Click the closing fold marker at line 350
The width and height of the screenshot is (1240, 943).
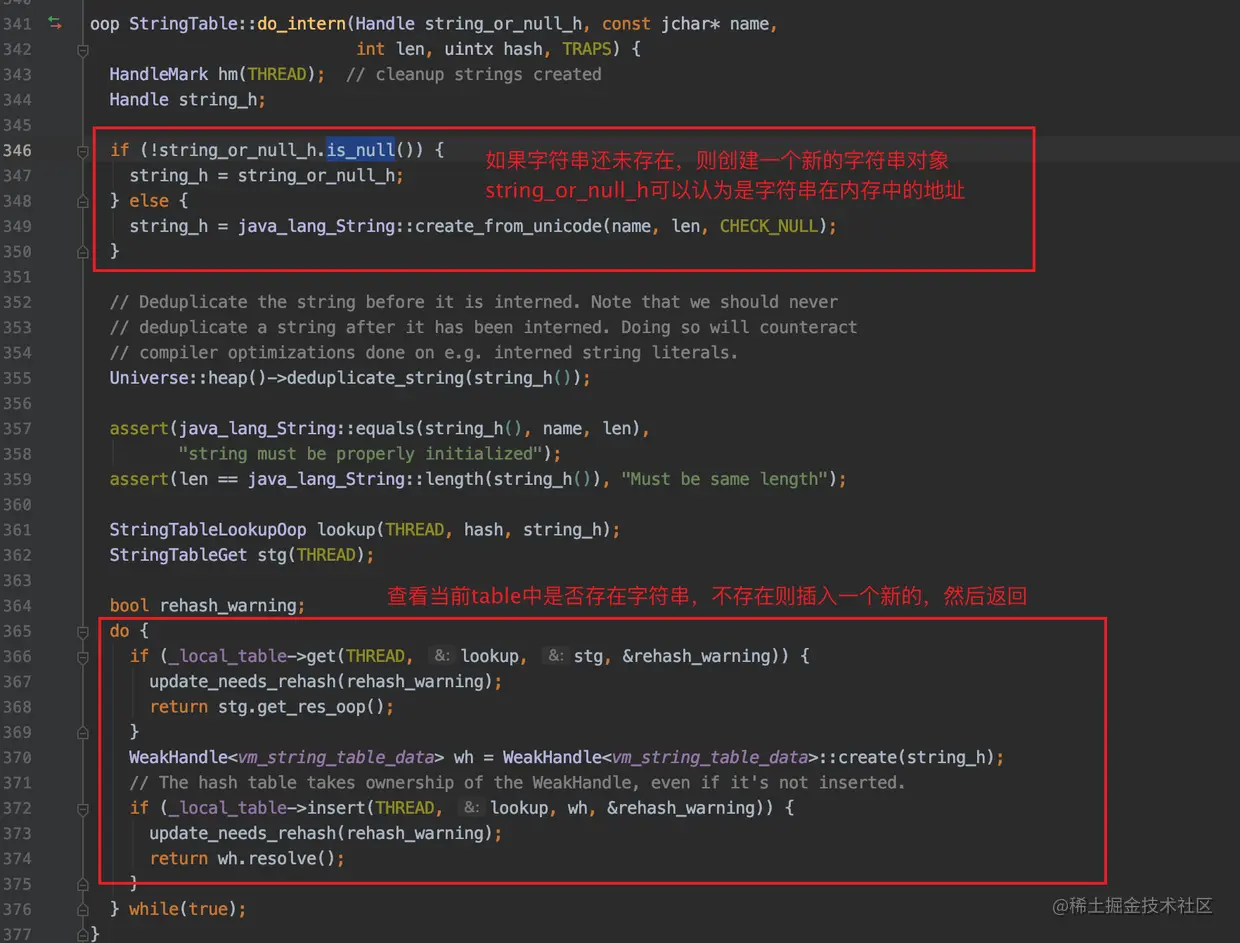coord(84,251)
